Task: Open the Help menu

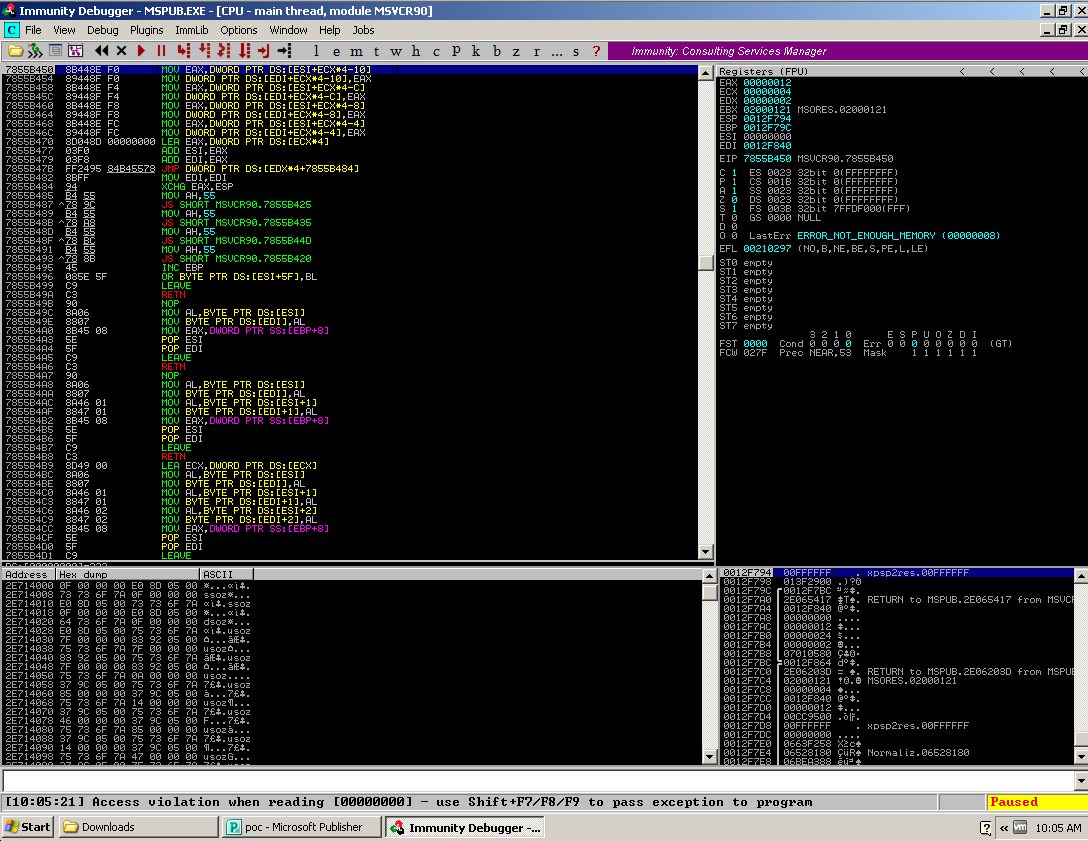Action: click(330, 30)
